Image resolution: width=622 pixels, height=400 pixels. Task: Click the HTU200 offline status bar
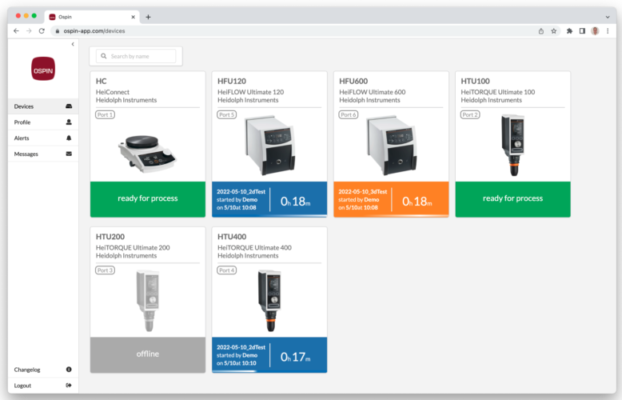click(x=148, y=355)
